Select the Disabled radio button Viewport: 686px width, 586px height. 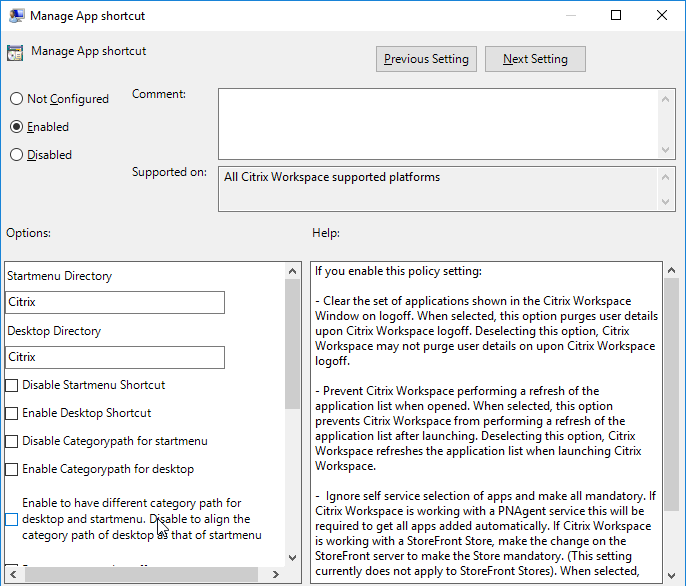16,155
